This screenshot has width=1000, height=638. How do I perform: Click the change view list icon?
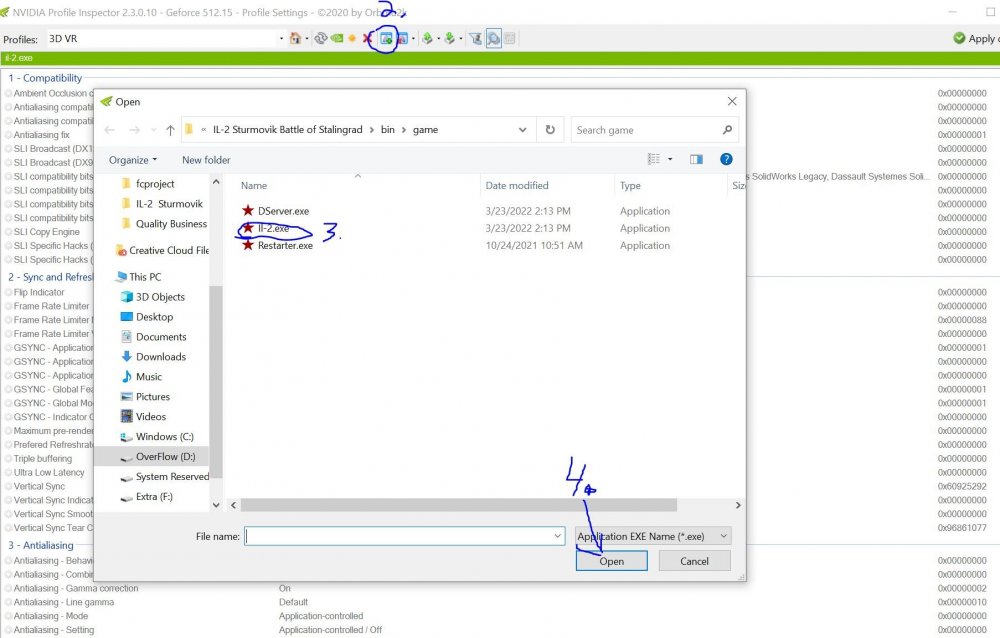coord(654,159)
